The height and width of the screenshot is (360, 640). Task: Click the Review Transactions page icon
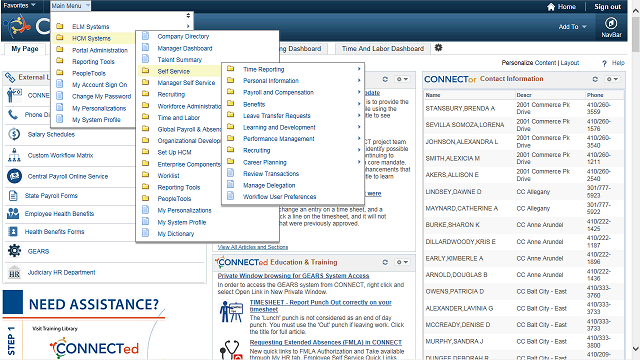pos(231,173)
